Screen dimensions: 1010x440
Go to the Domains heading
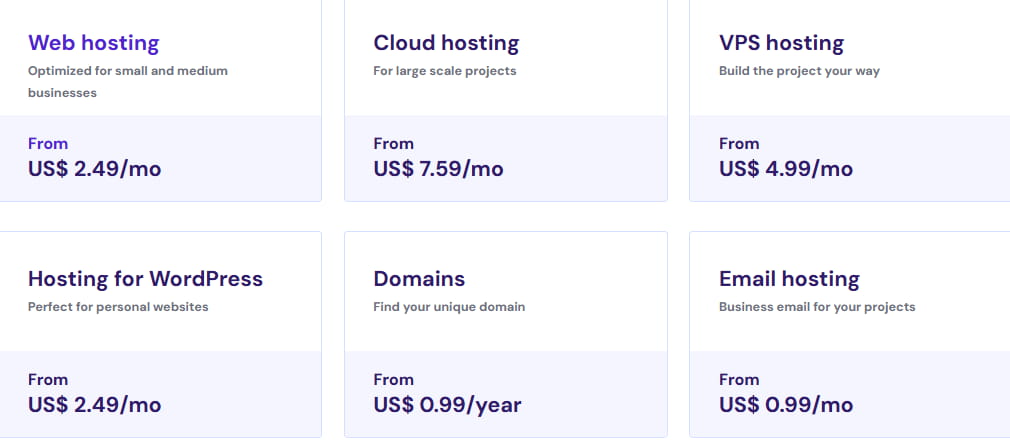tap(419, 279)
